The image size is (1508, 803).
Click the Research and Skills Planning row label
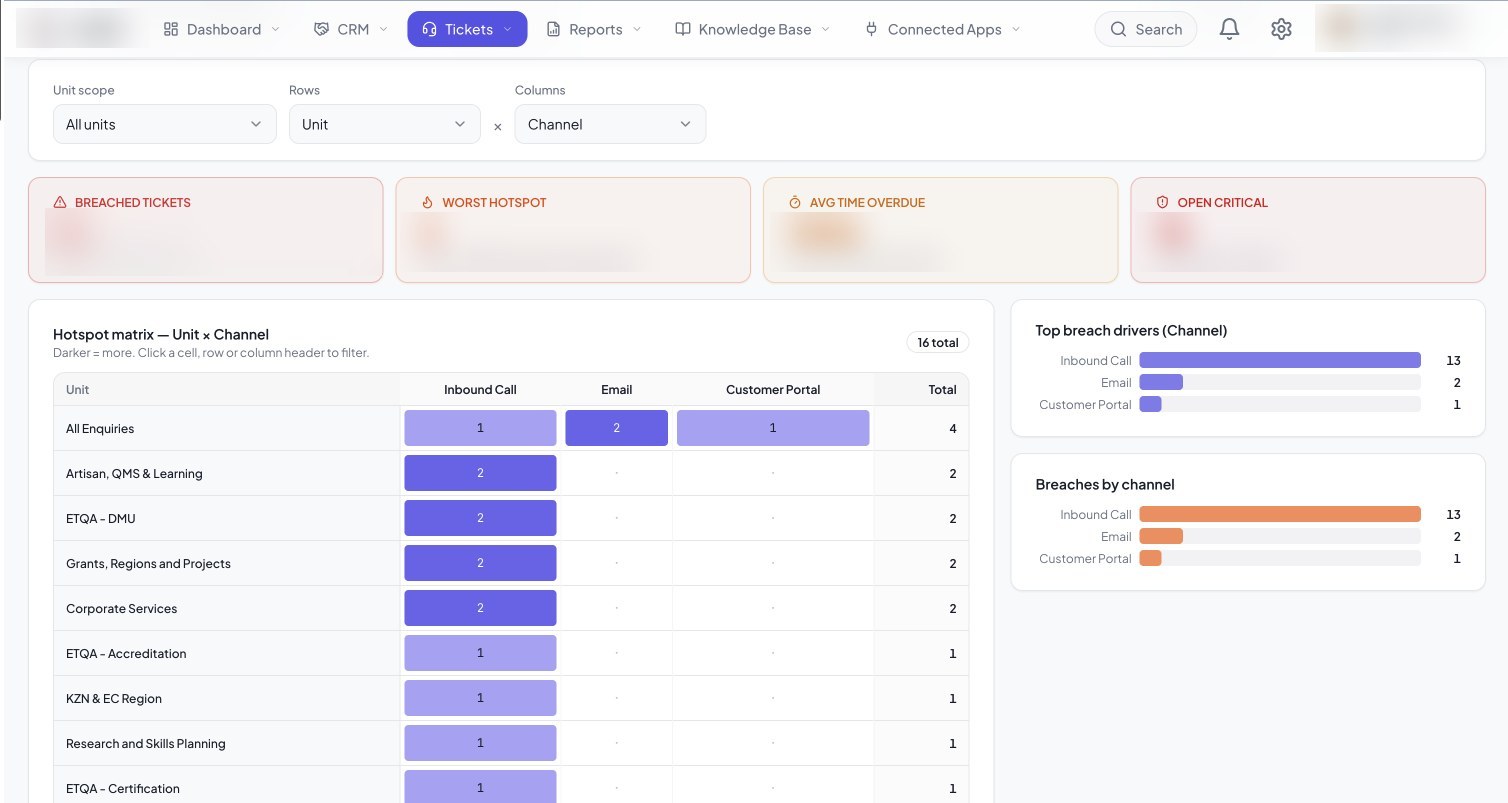(146, 743)
